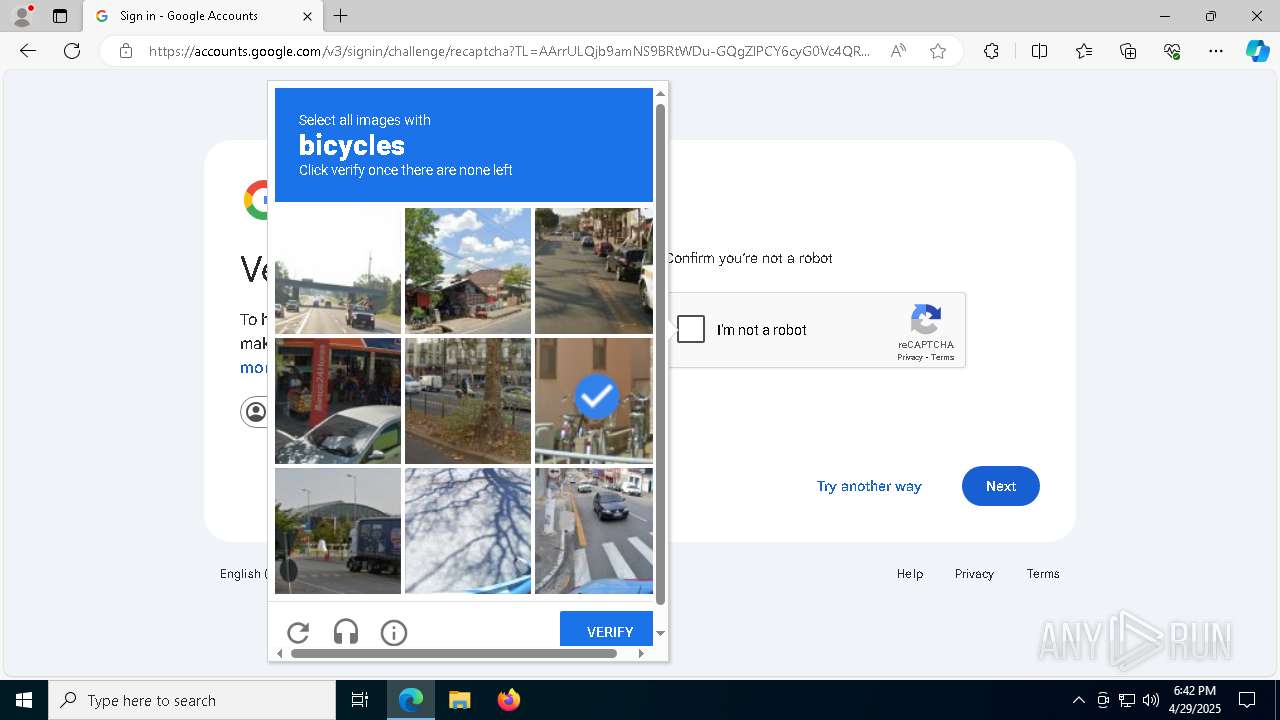Get an audio challenge with headphones icon
The image size is (1280, 720).
tap(346, 632)
